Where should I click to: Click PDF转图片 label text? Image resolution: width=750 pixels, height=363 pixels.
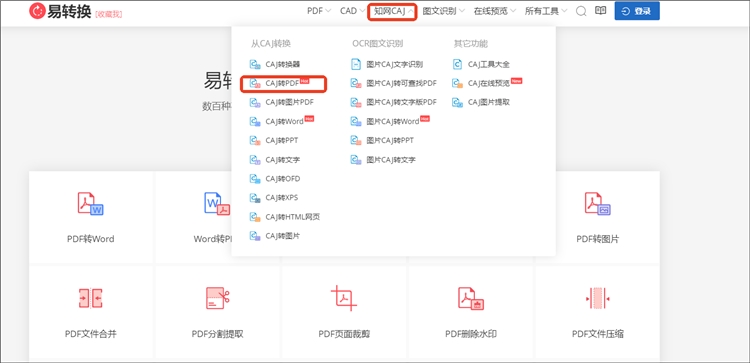598,239
